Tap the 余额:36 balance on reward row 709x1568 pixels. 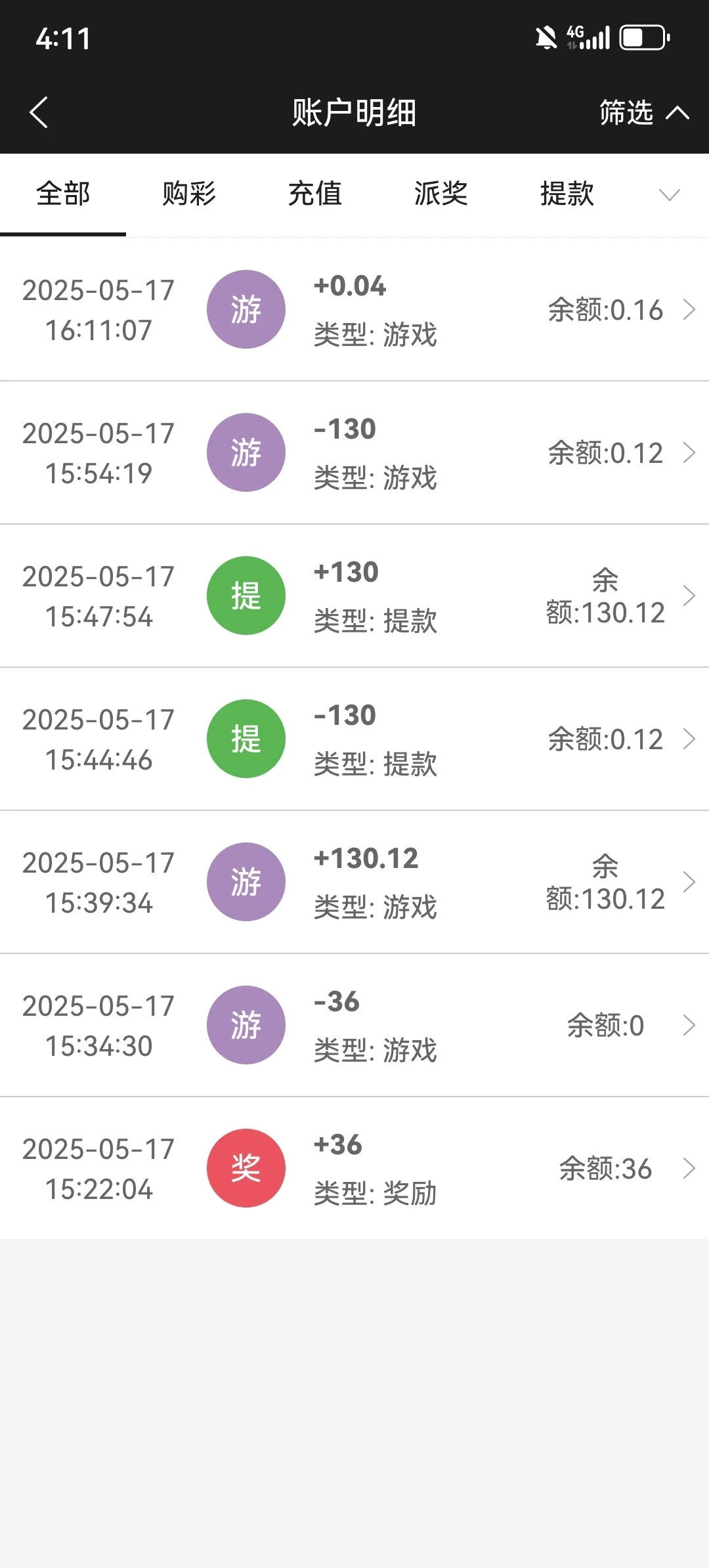tap(605, 1169)
